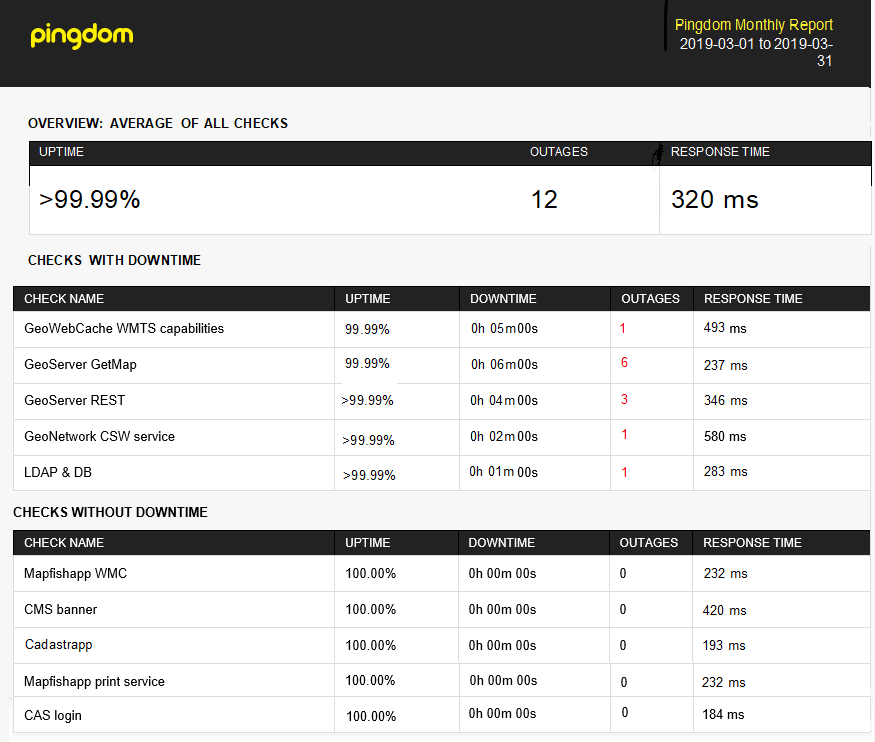The height and width of the screenshot is (742, 875).
Task: Click downtime 0h 02m 00s for GeoNetwork CSW
Action: pyautogui.click(x=503, y=436)
